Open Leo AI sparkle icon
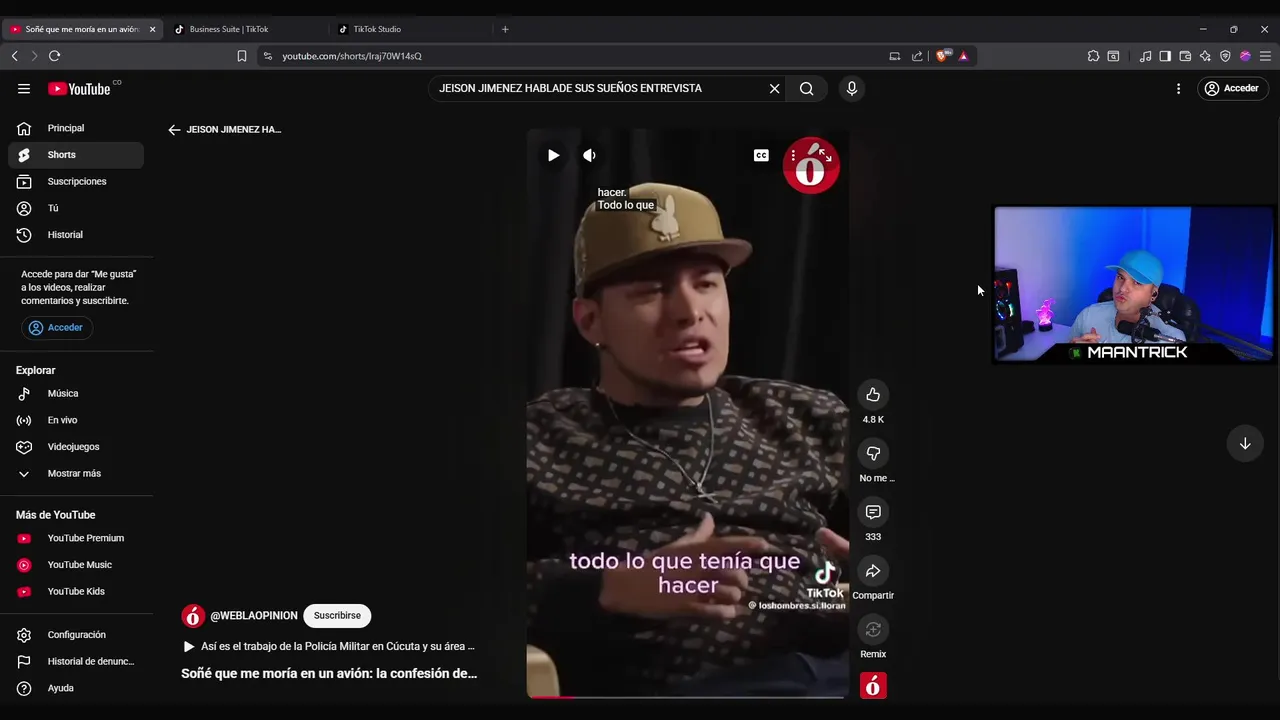The height and width of the screenshot is (720, 1280). (x=1205, y=56)
